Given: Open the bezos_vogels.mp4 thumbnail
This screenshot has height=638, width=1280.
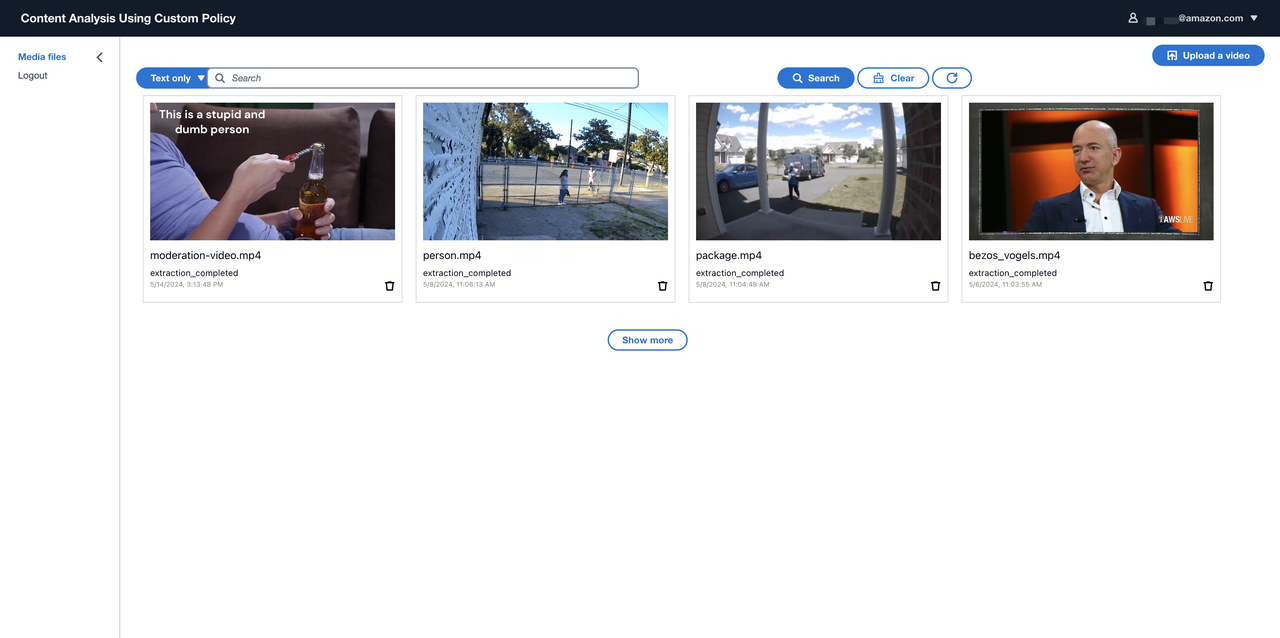Looking at the screenshot, I should click(x=1091, y=171).
